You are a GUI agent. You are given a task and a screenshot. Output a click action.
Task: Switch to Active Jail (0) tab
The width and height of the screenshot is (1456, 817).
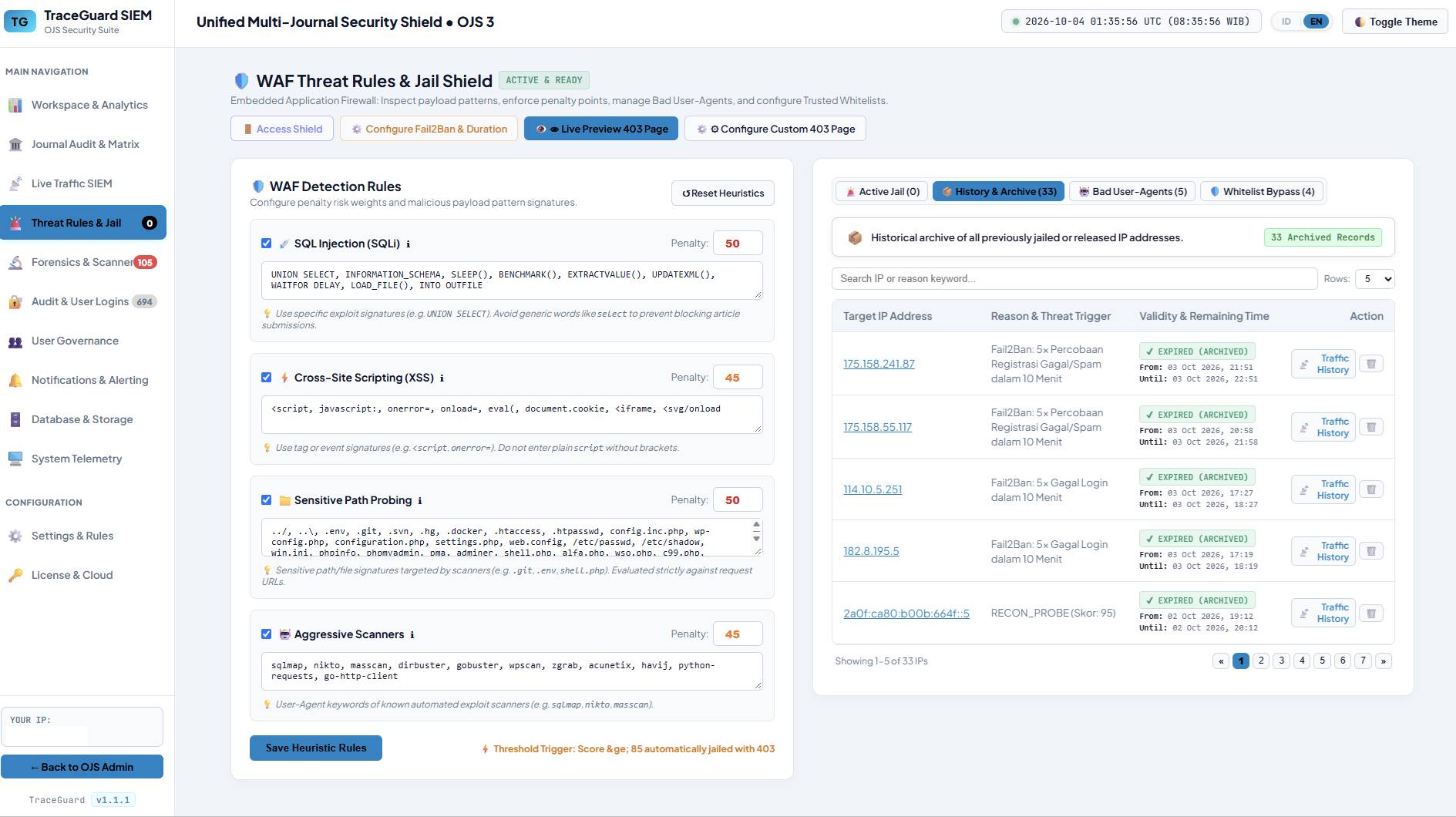pos(883,191)
